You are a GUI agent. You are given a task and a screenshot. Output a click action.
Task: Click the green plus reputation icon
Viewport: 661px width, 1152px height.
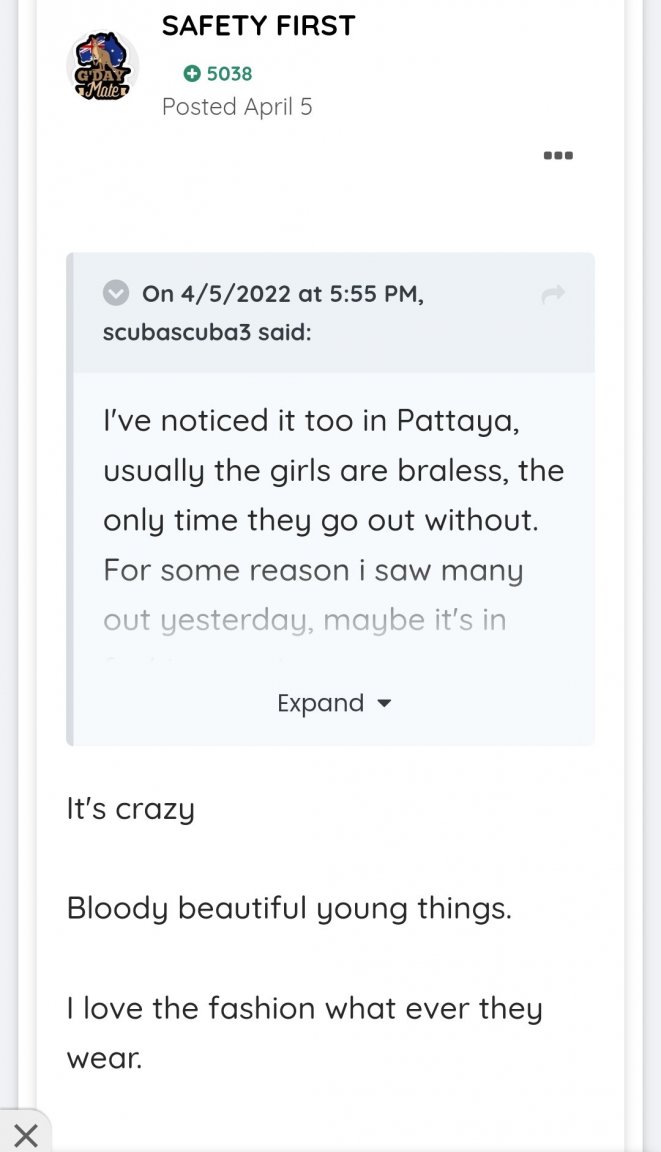click(192, 73)
